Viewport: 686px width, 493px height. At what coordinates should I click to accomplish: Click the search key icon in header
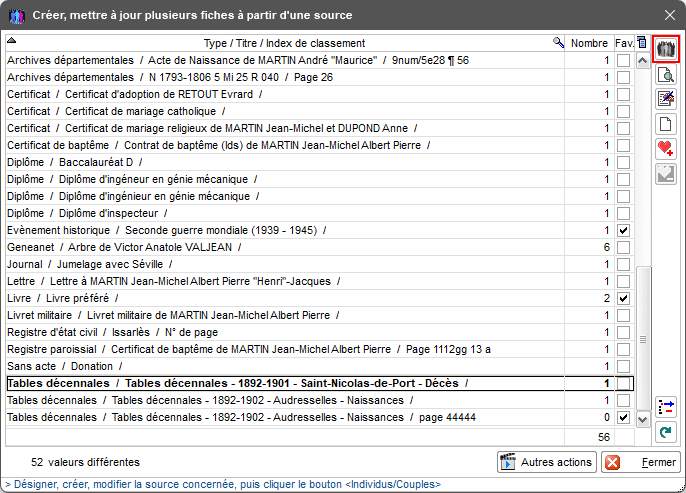(x=558, y=42)
